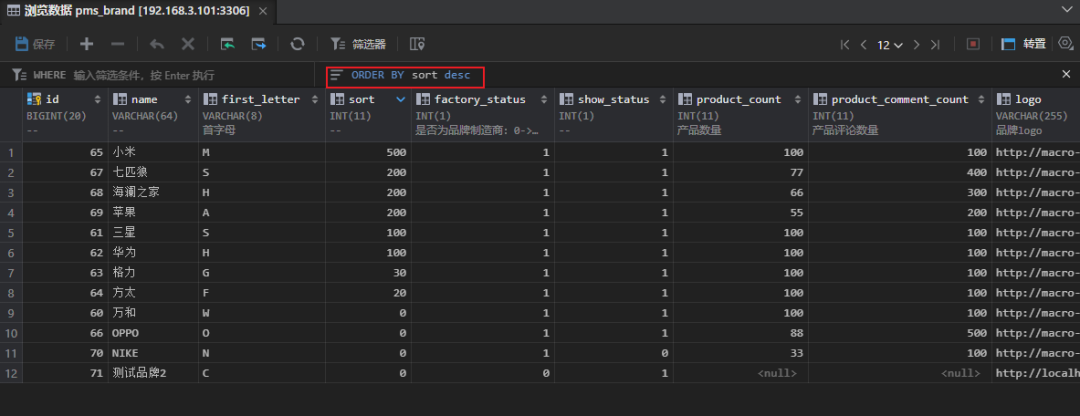Toggle sort arrows on the first_letter column
This screenshot has height=416, width=1080.
click(315, 99)
